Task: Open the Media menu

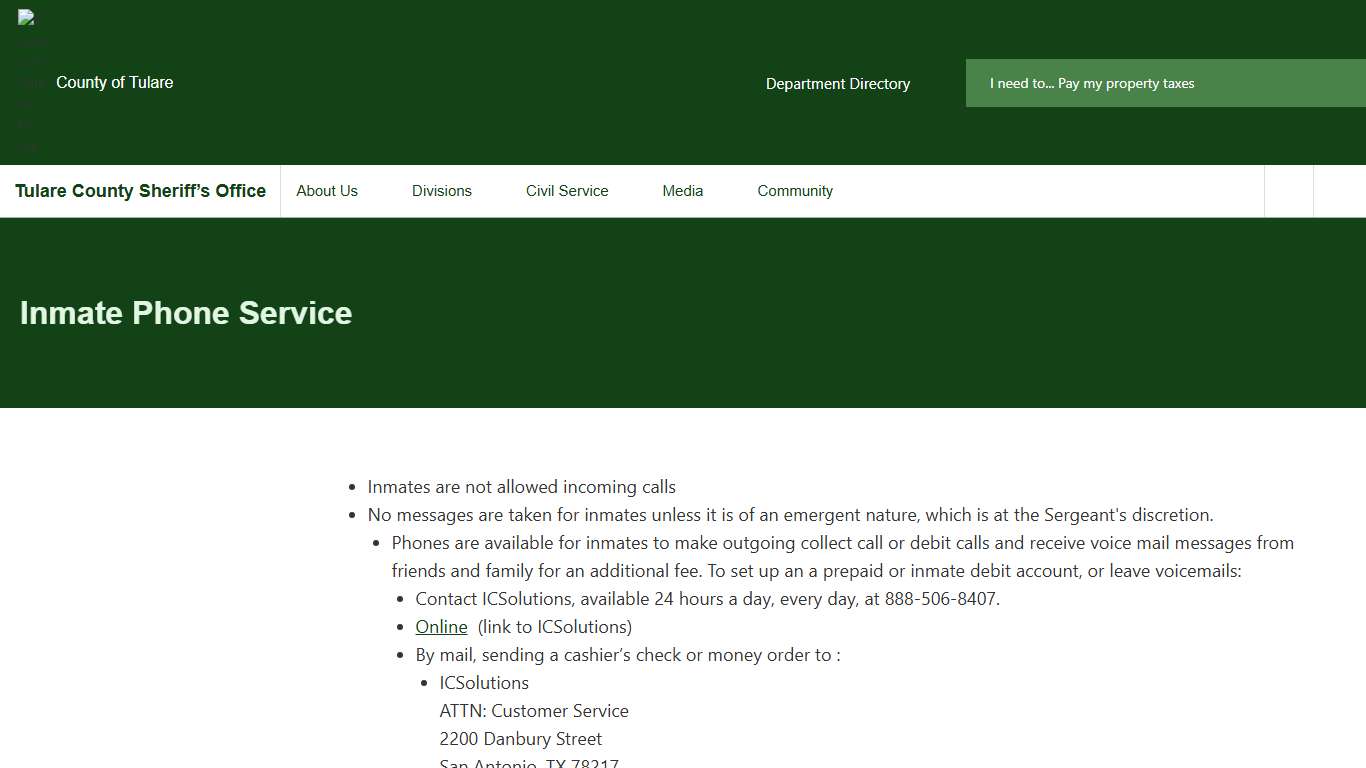Action: click(x=682, y=190)
